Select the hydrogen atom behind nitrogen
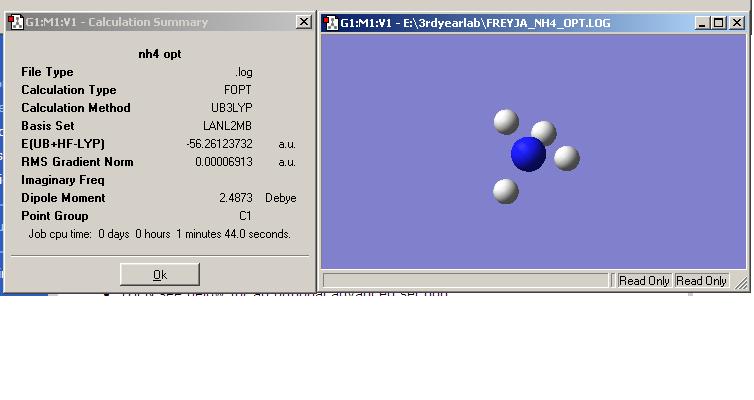 [x=545, y=131]
